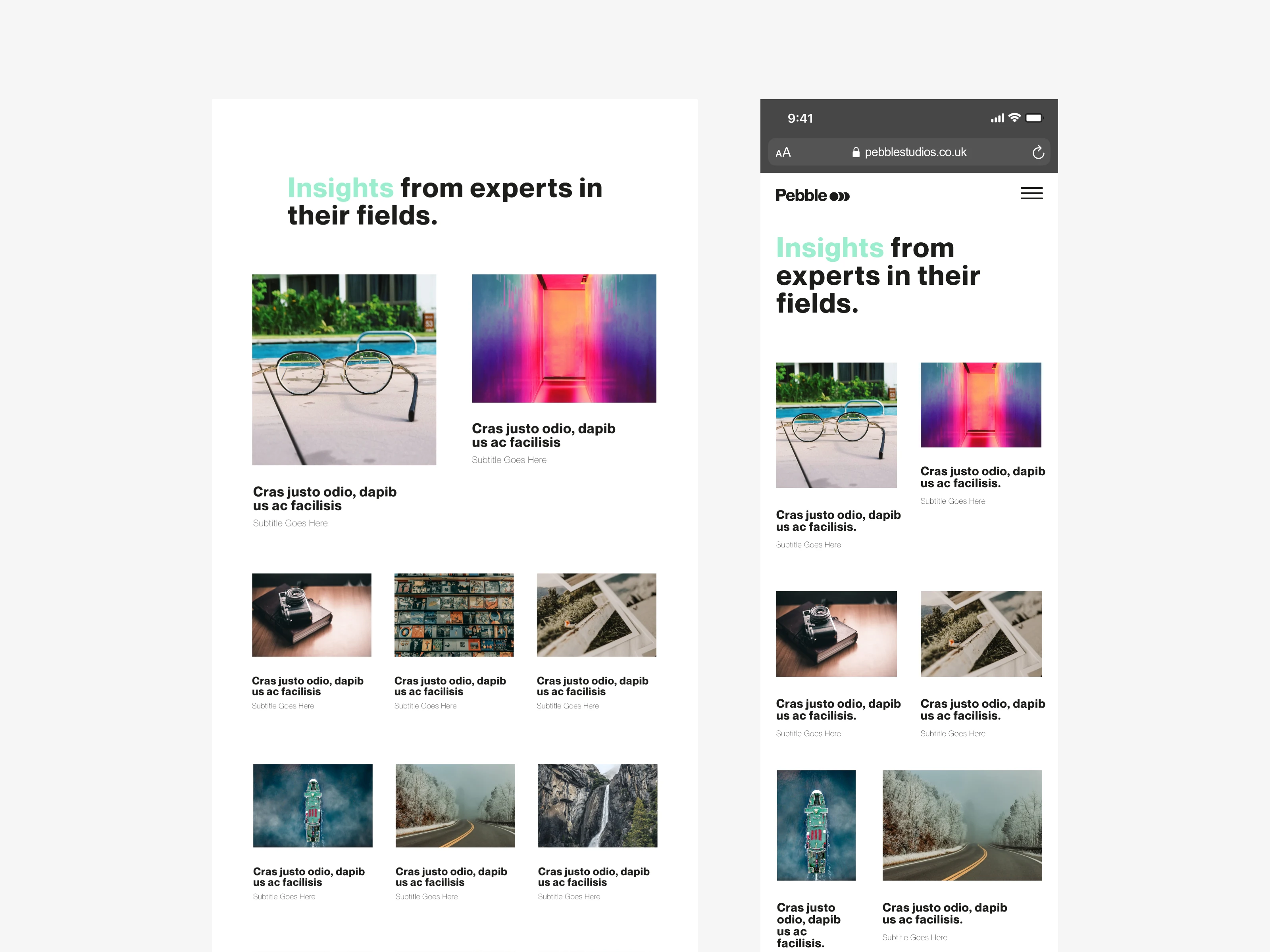Click 'Subtitle Goes Here' under waterfall card
The height and width of the screenshot is (952, 1270).
(569, 897)
